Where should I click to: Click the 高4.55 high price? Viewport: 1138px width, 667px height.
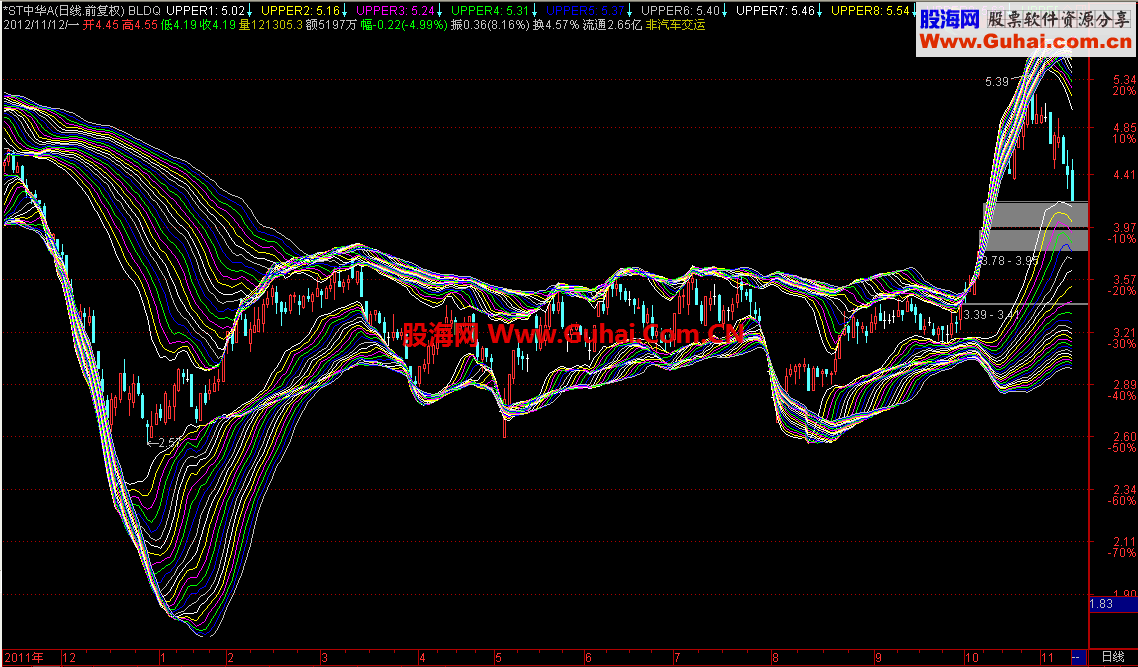pos(140,25)
